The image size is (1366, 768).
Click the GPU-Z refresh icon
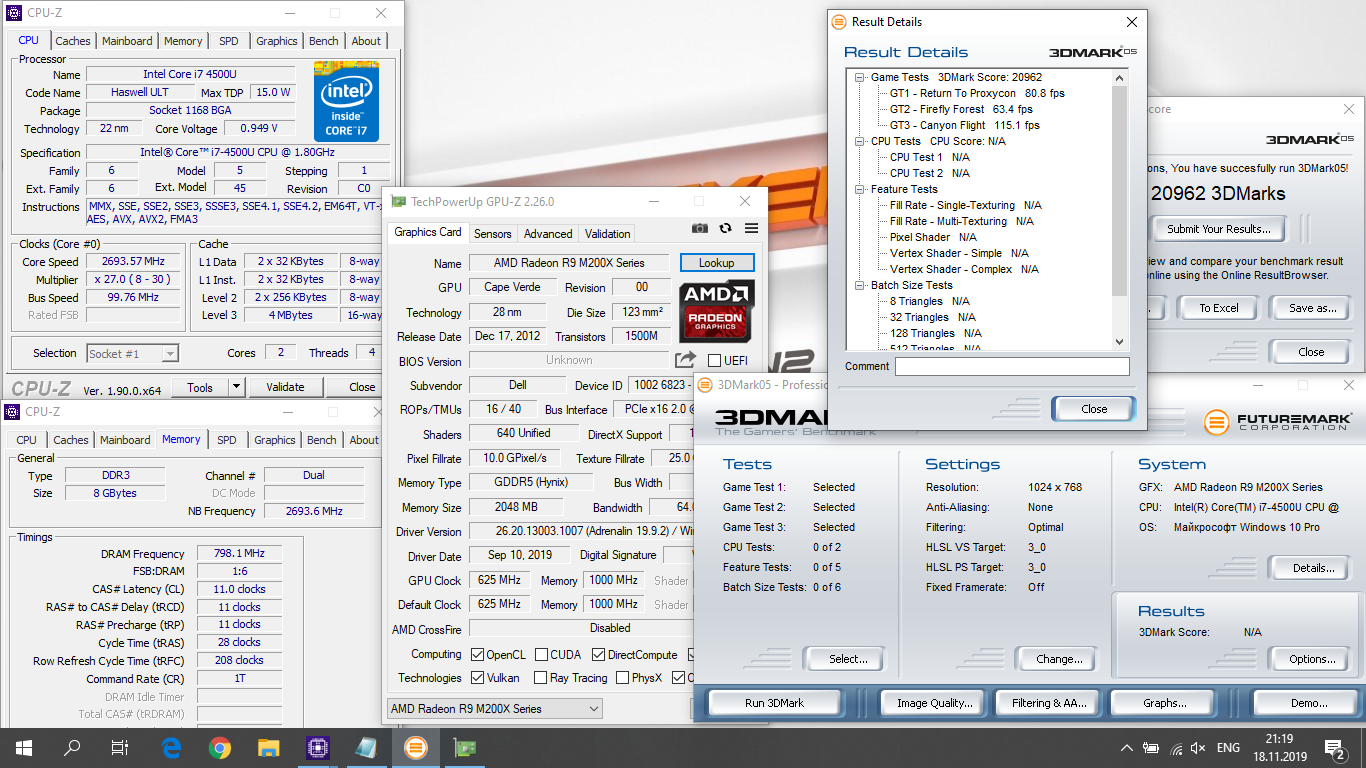click(726, 228)
